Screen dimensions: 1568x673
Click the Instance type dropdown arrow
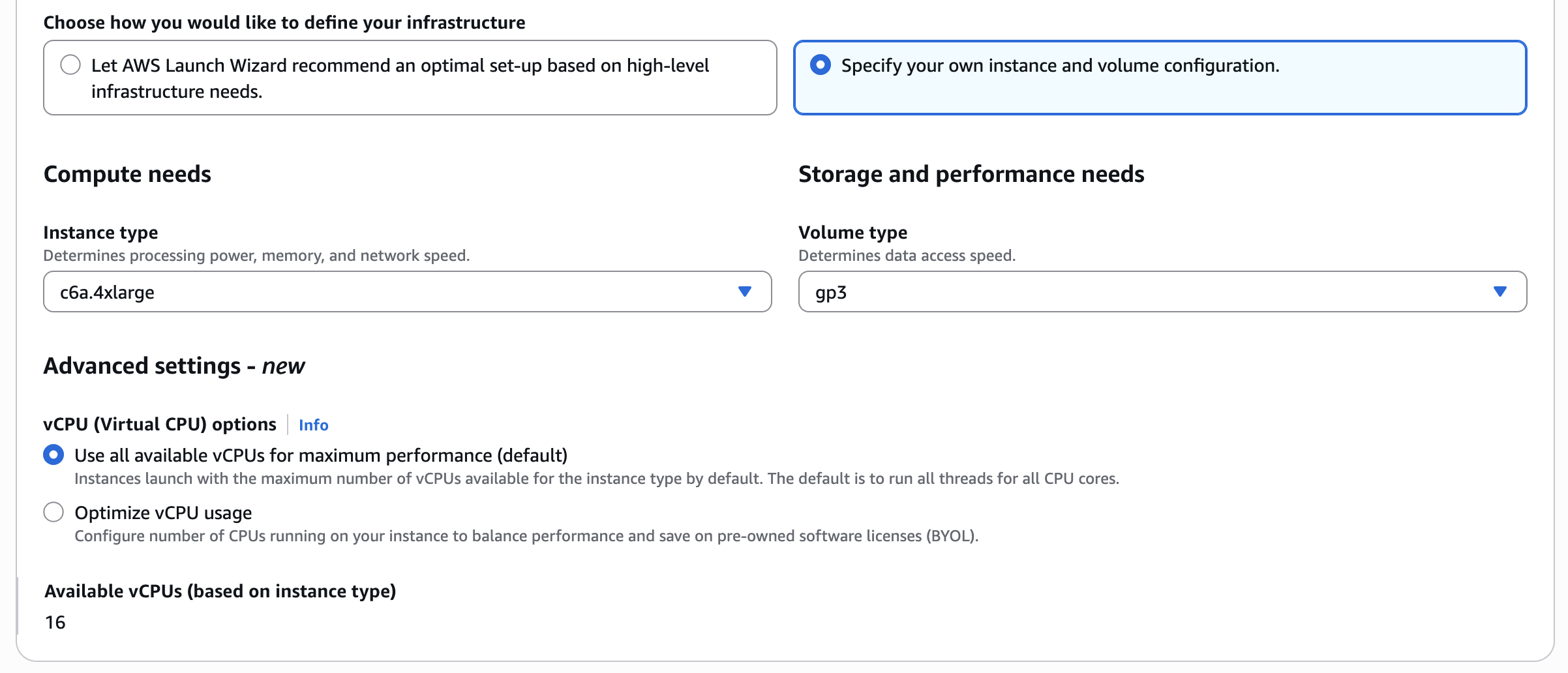click(x=745, y=292)
